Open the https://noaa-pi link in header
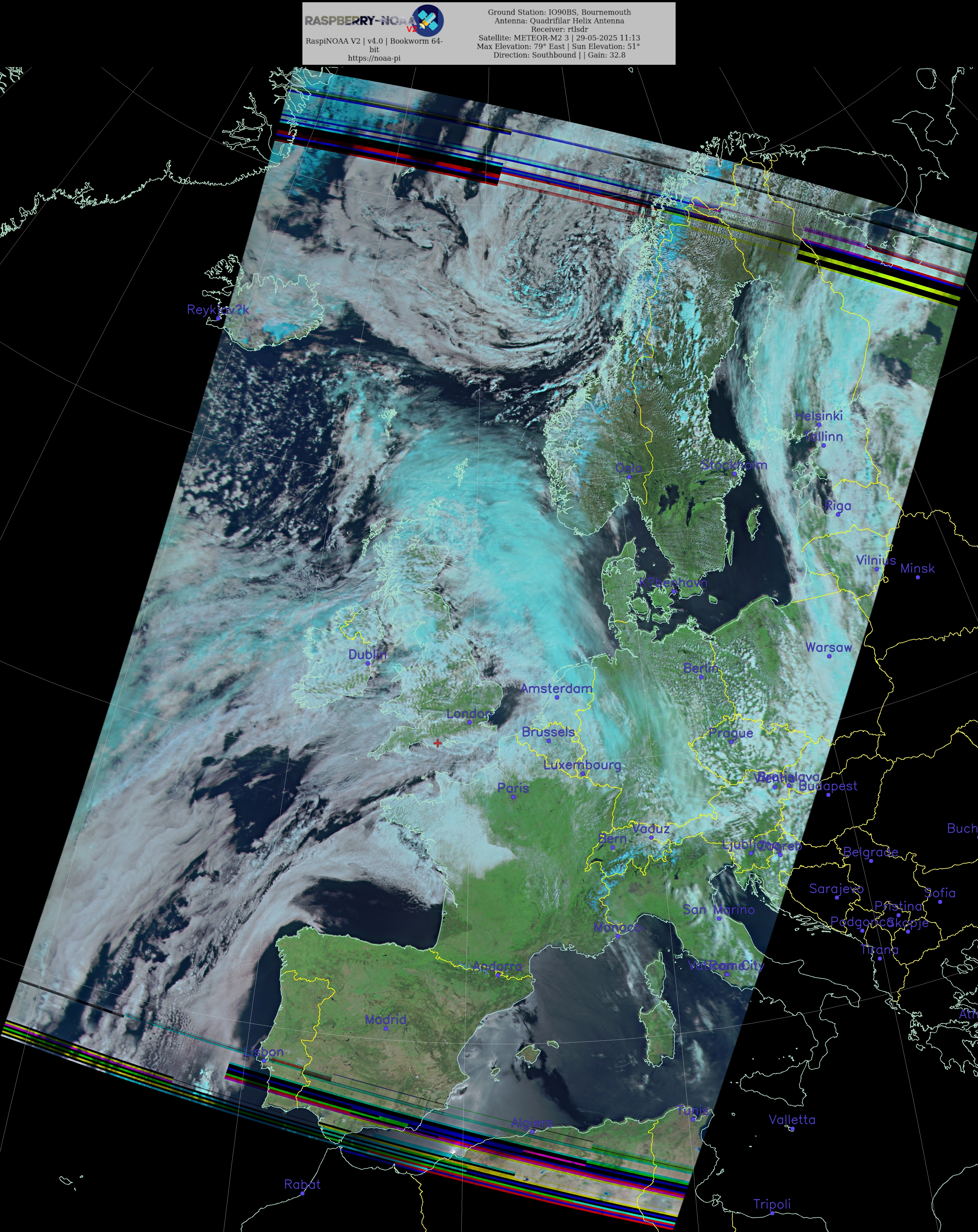This screenshot has height=1232, width=978. coord(374,58)
